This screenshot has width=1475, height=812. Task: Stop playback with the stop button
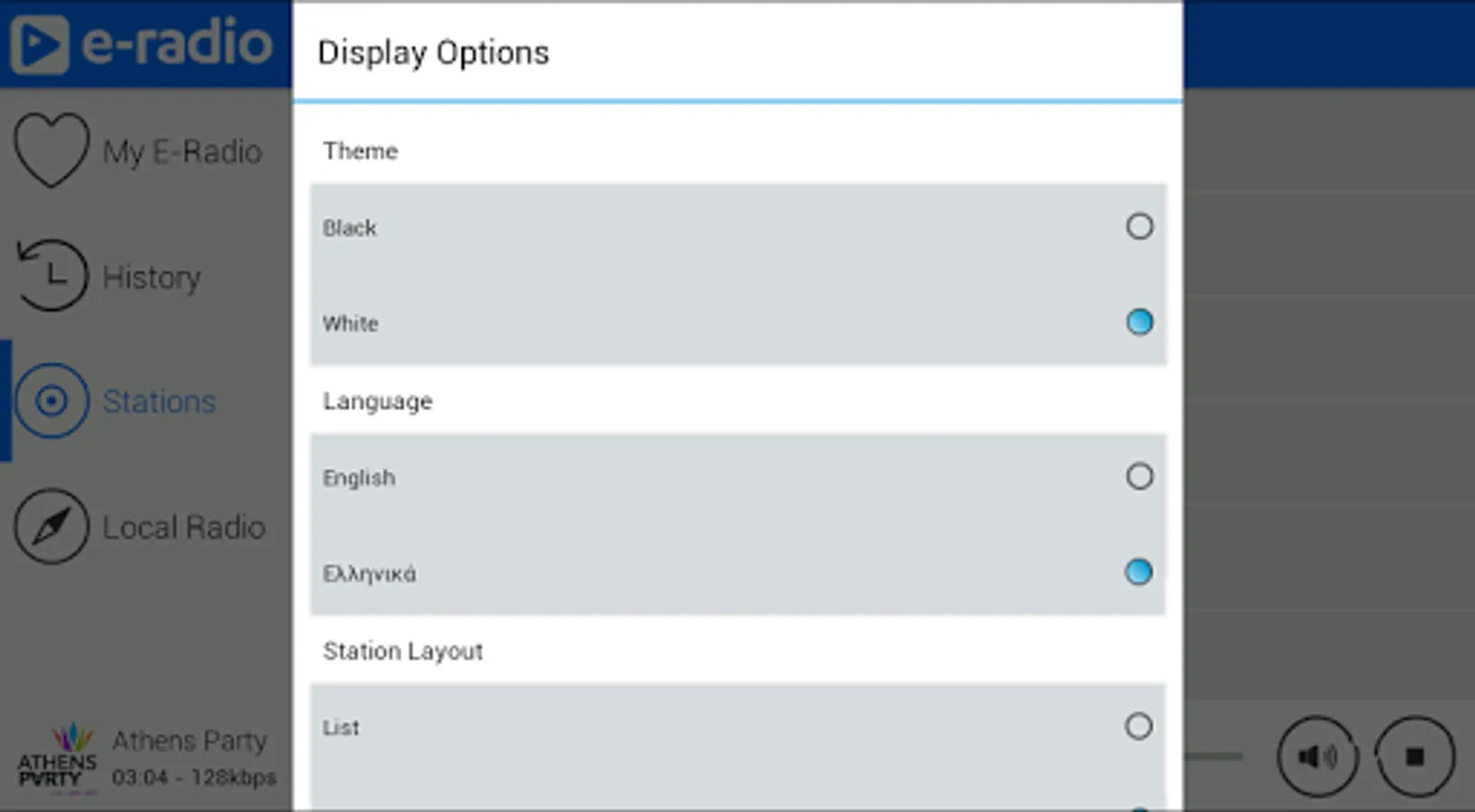pos(1415,756)
